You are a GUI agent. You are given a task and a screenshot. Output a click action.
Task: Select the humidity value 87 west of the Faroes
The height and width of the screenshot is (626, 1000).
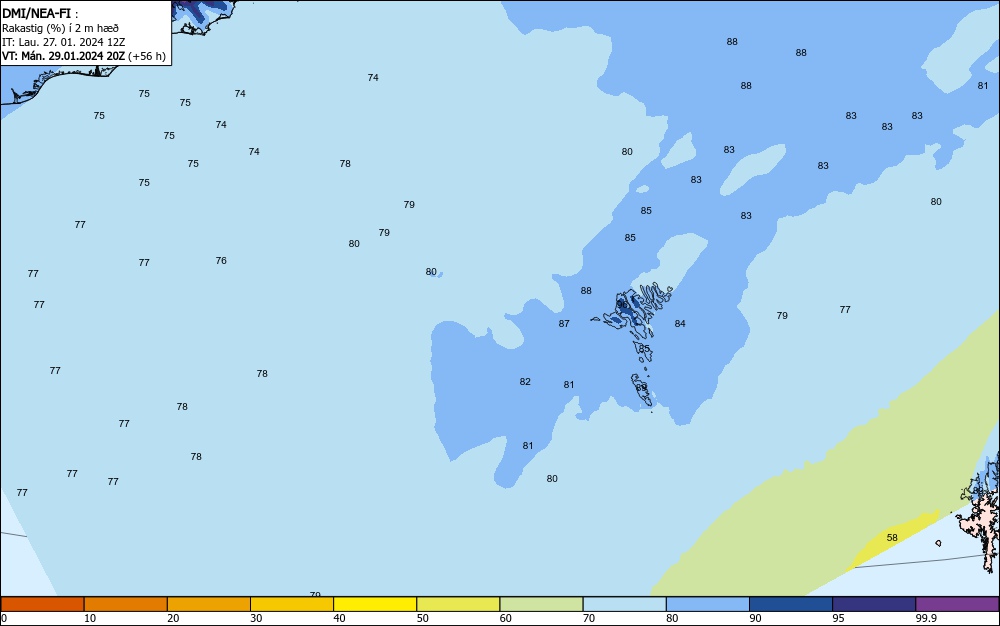point(564,323)
